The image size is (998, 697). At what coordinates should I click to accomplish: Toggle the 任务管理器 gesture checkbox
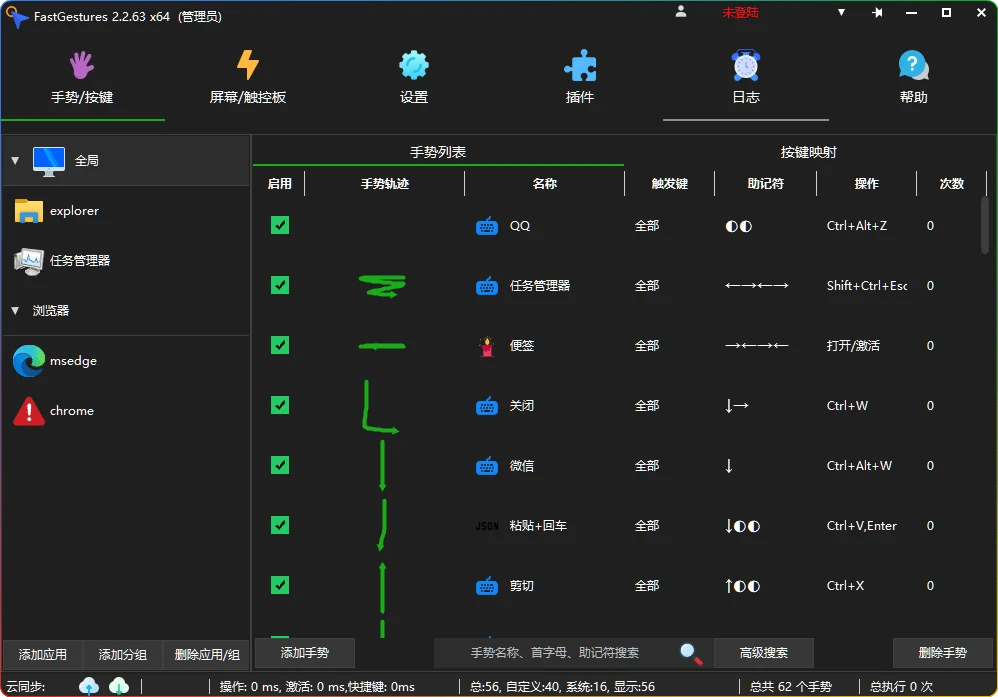coord(279,285)
